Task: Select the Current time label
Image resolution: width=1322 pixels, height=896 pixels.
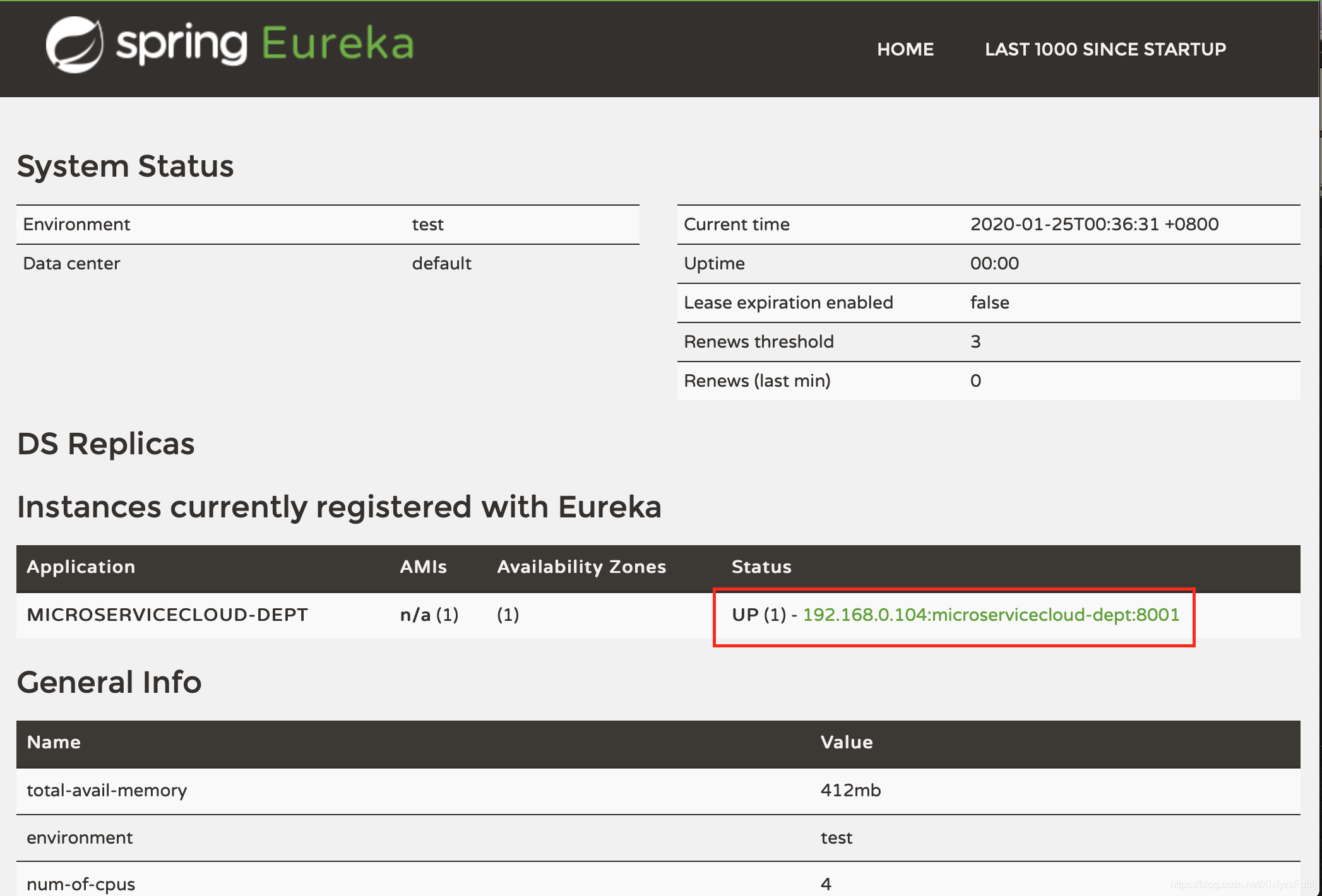Action: [737, 225]
